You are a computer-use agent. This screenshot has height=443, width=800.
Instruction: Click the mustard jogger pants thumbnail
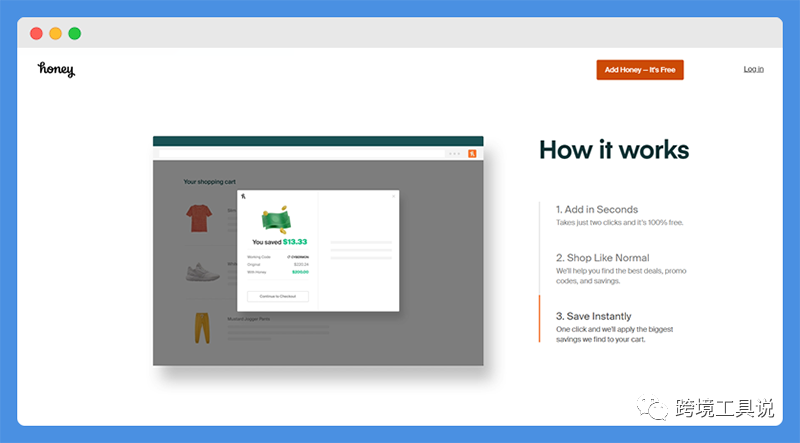[202, 328]
